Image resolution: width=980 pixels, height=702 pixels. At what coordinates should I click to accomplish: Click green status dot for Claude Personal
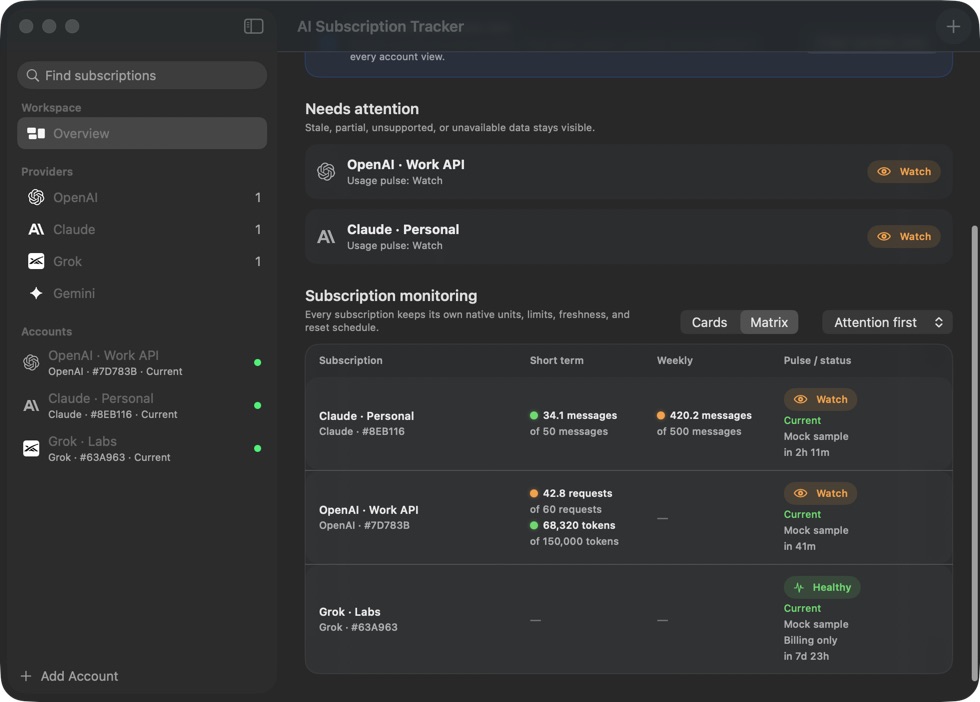(x=258, y=406)
